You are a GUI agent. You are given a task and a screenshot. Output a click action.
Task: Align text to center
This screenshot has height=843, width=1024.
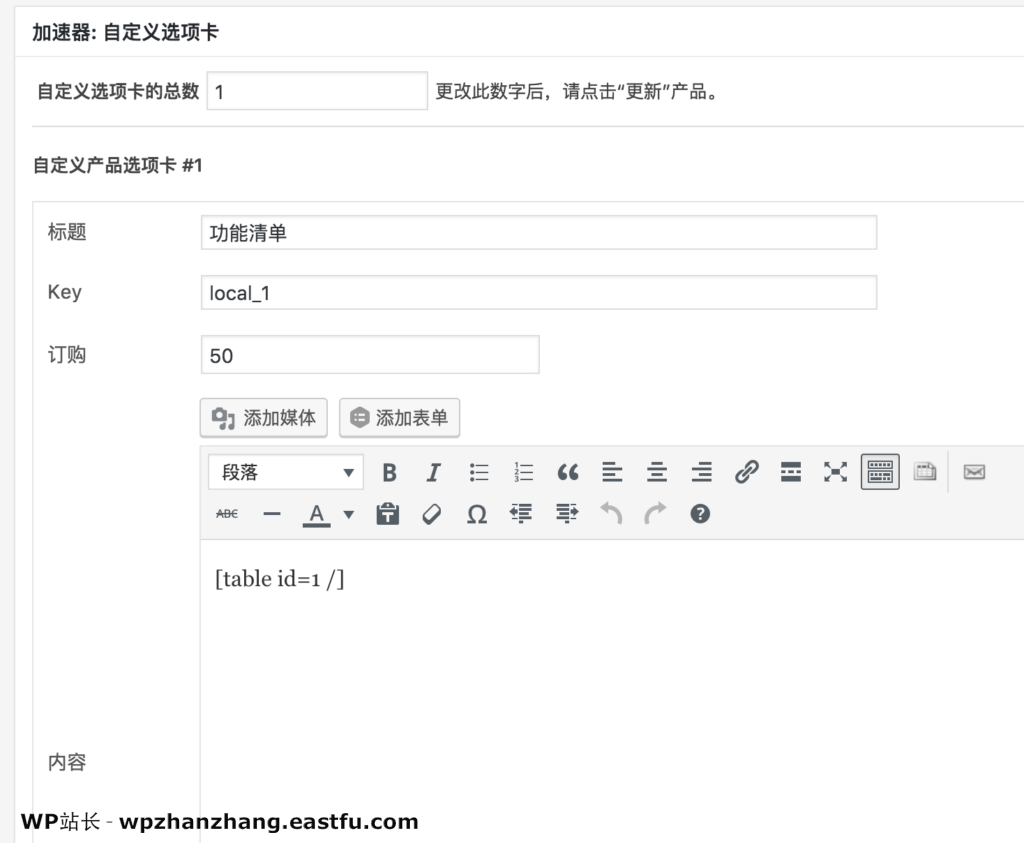(657, 473)
